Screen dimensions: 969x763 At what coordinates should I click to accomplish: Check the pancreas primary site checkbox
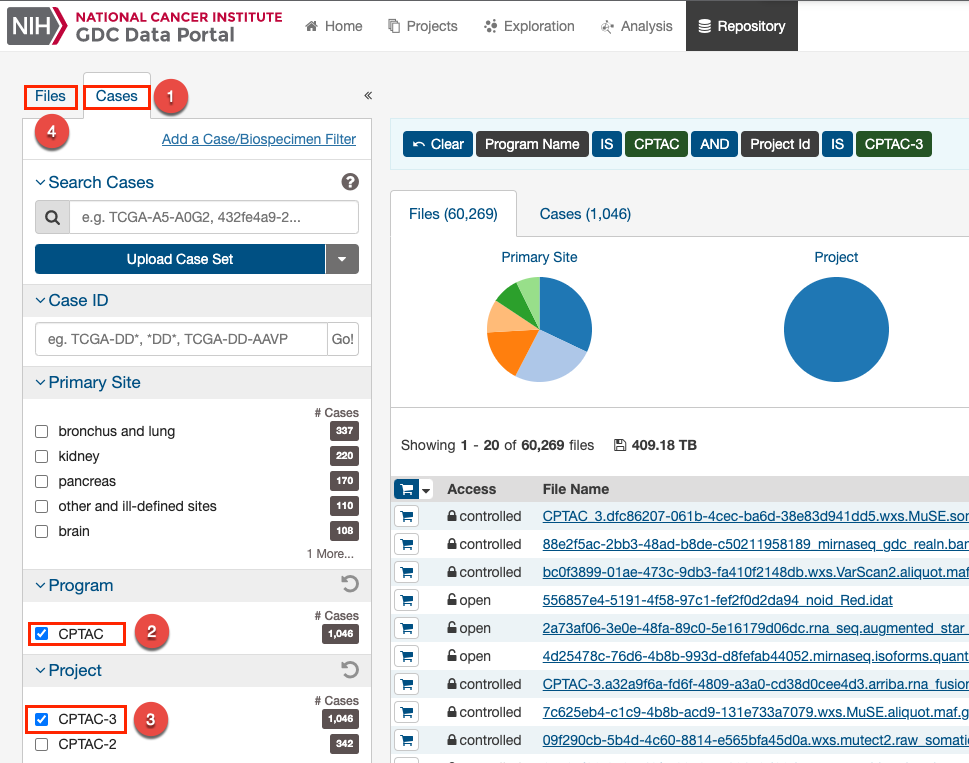click(x=41, y=481)
